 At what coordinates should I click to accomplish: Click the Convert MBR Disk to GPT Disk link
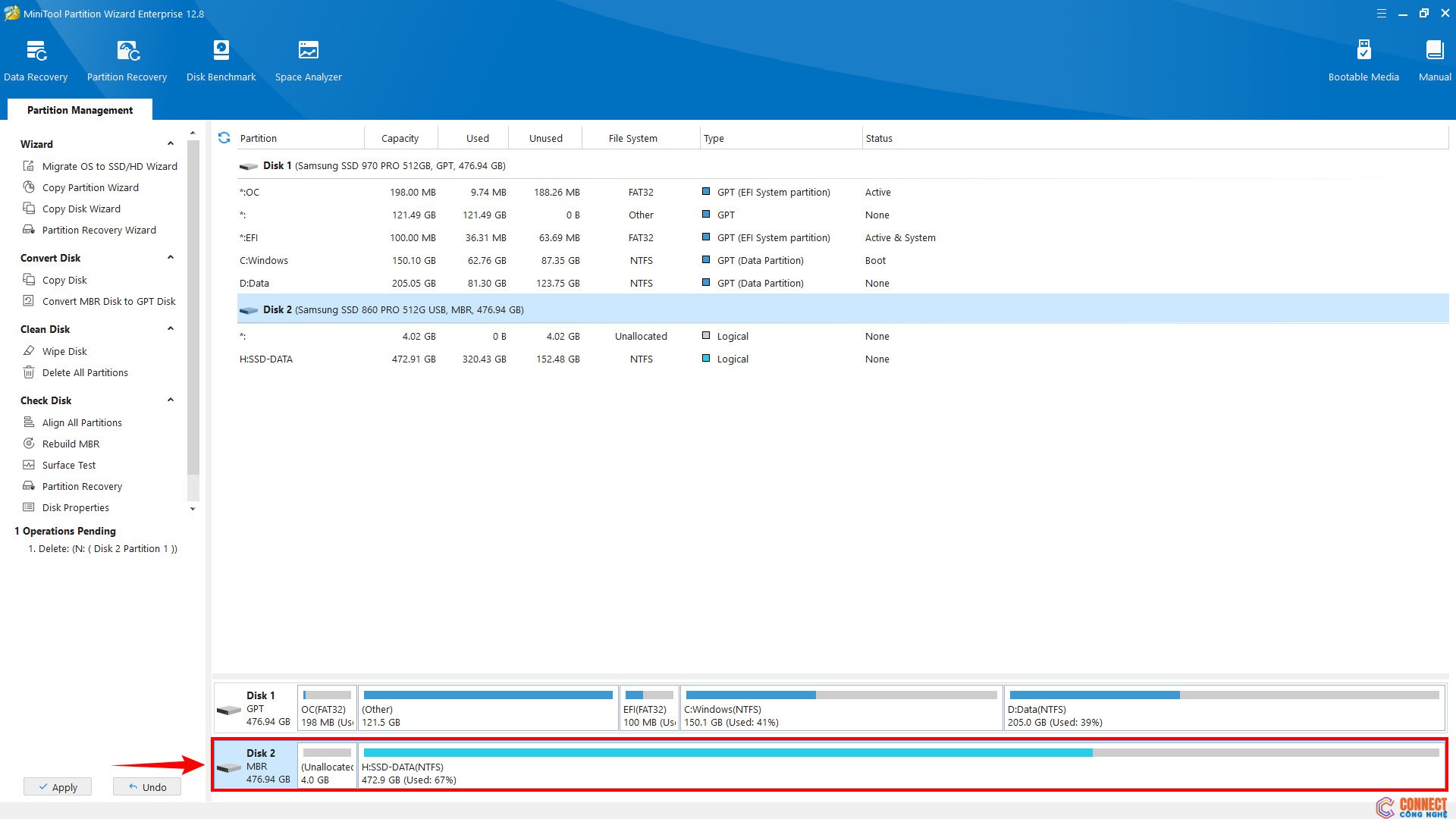click(x=108, y=301)
